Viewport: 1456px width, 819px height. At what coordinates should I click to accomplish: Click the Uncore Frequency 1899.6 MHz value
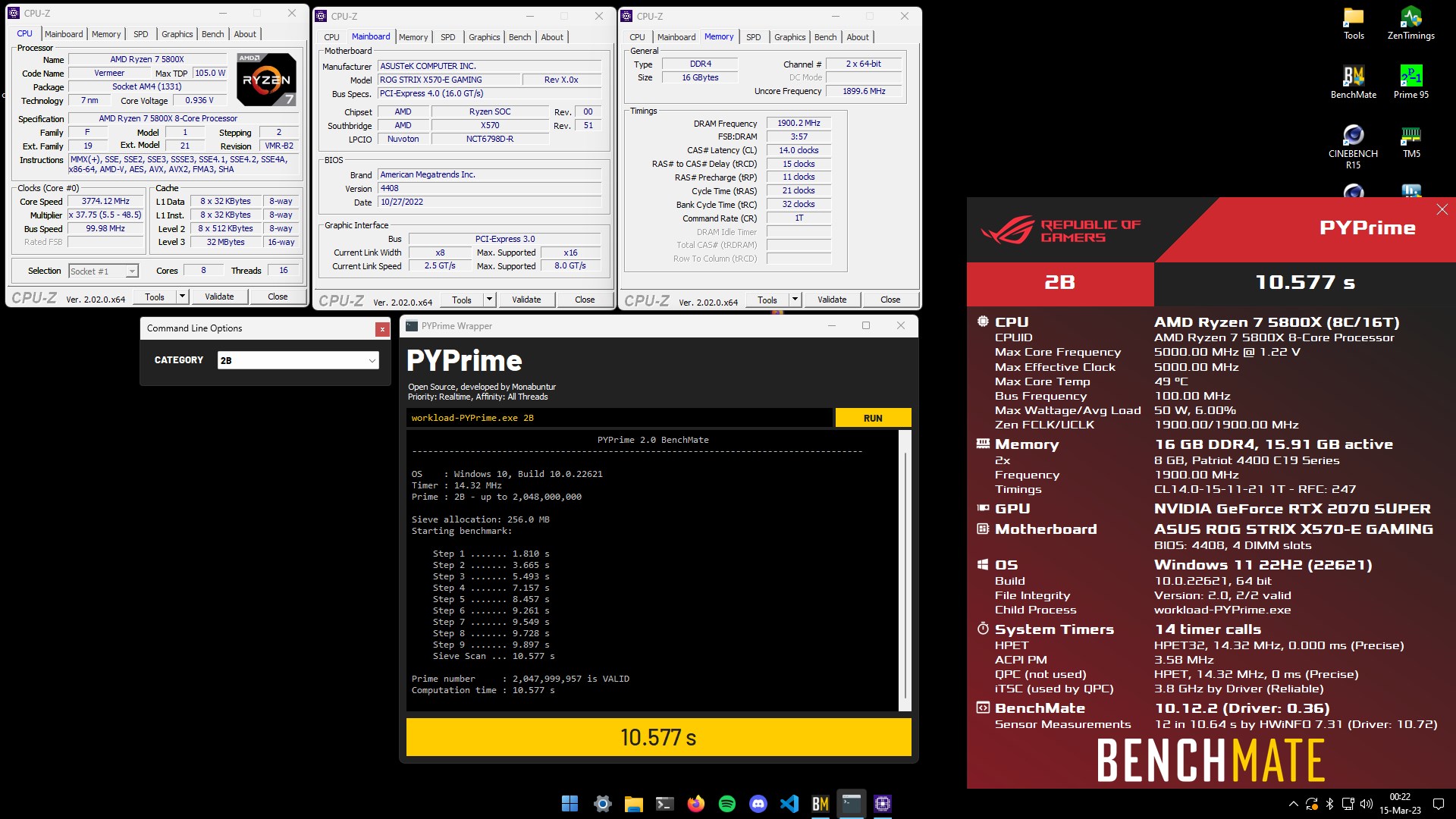tap(864, 91)
